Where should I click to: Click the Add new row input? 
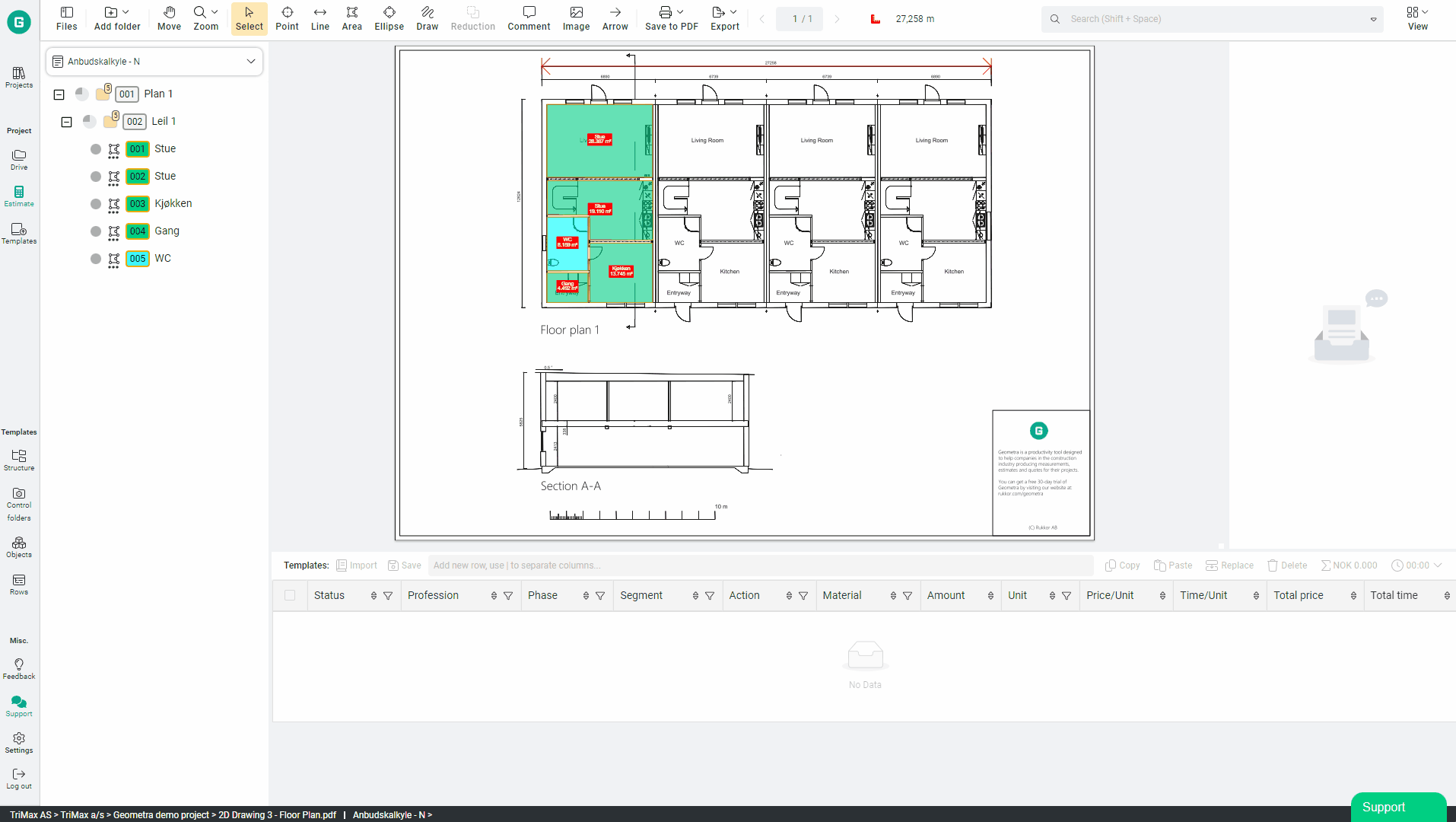click(760, 566)
